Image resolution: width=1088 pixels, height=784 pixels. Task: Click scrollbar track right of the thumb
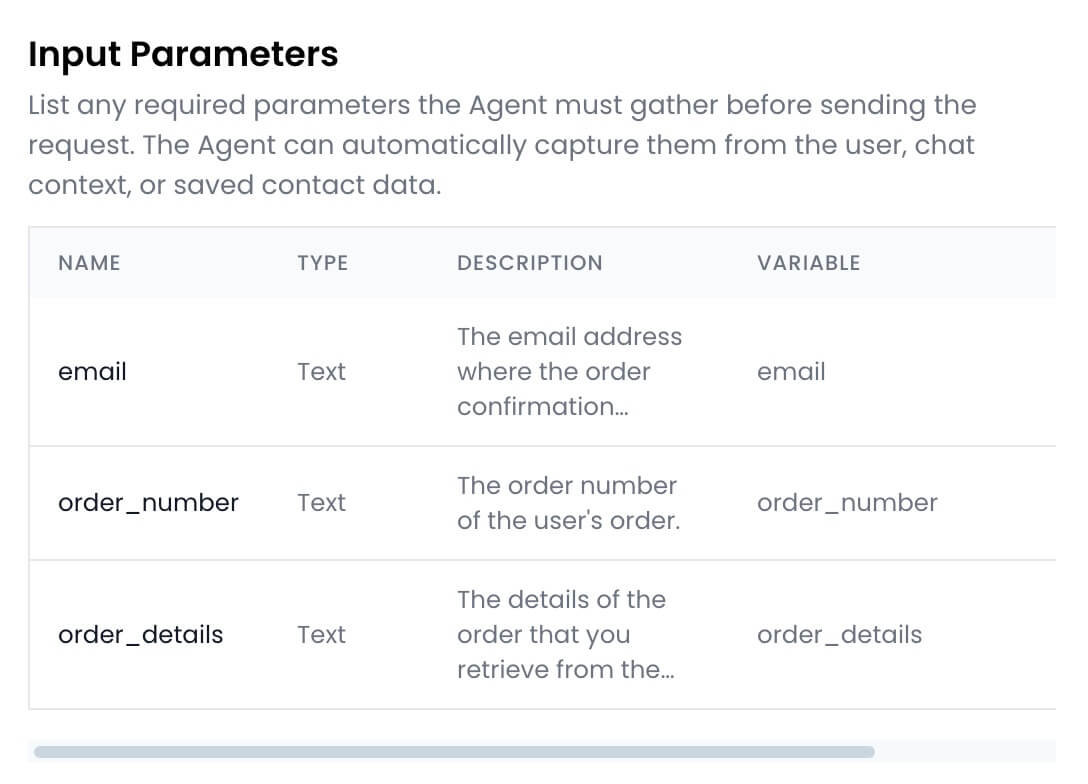[x=964, y=752]
